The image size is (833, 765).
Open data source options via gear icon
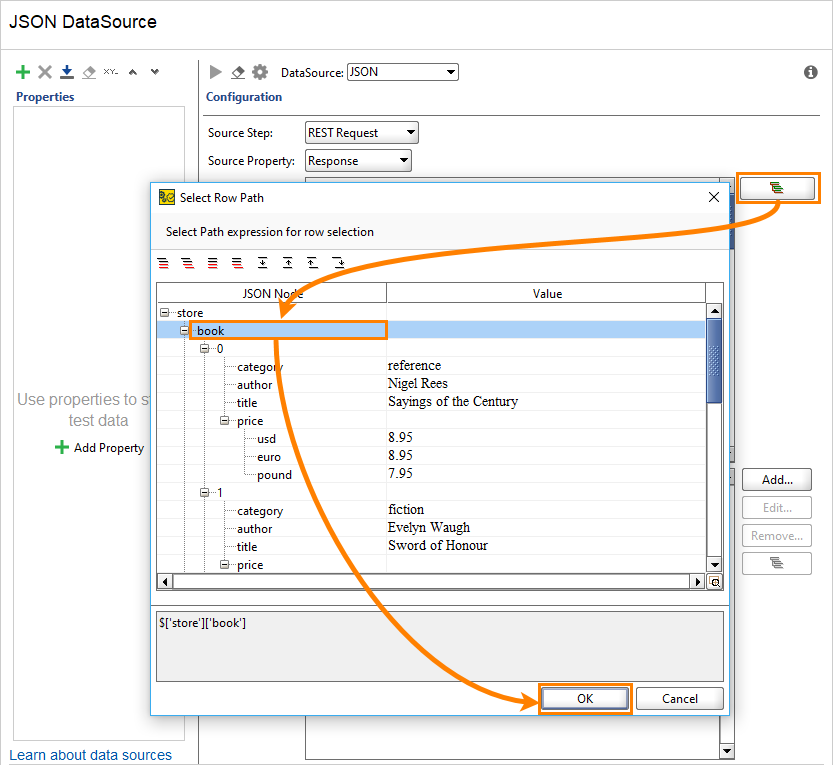pyautogui.click(x=260, y=72)
